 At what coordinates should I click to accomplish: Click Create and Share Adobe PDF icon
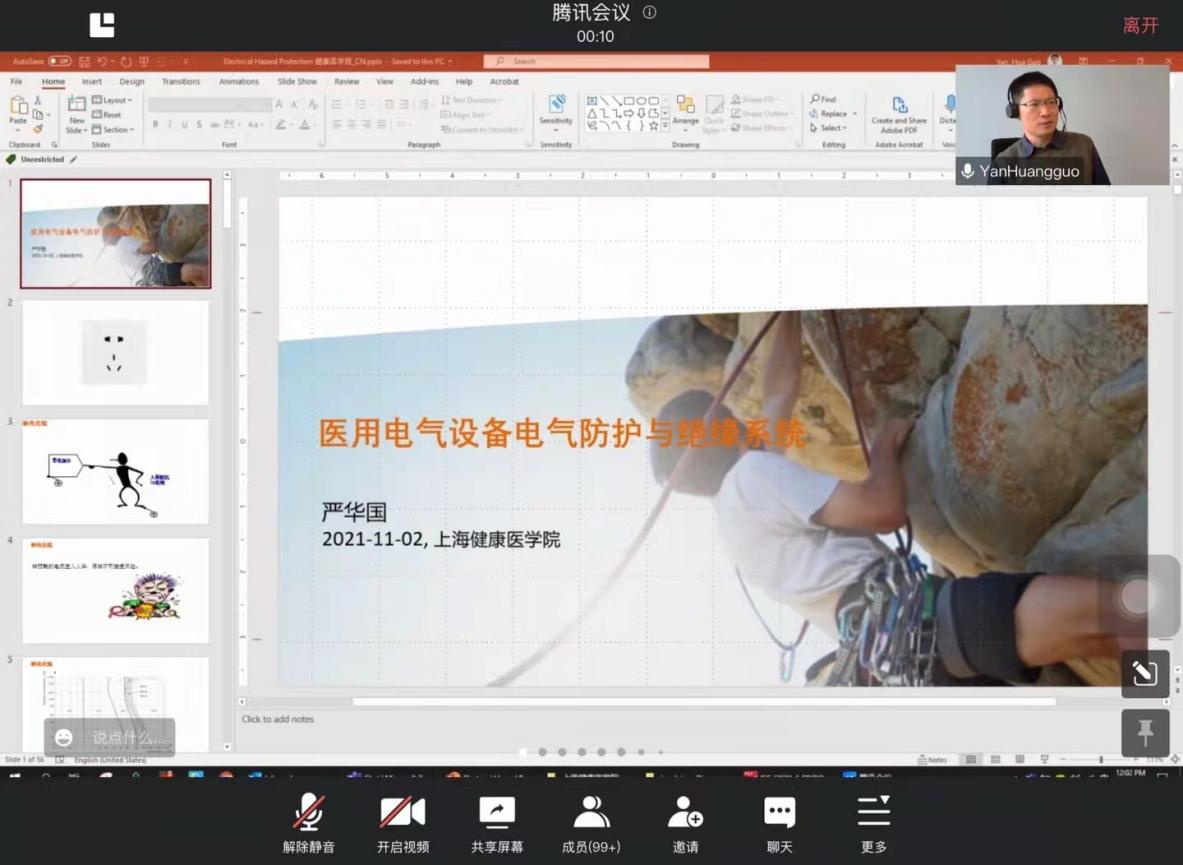pyautogui.click(x=898, y=114)
